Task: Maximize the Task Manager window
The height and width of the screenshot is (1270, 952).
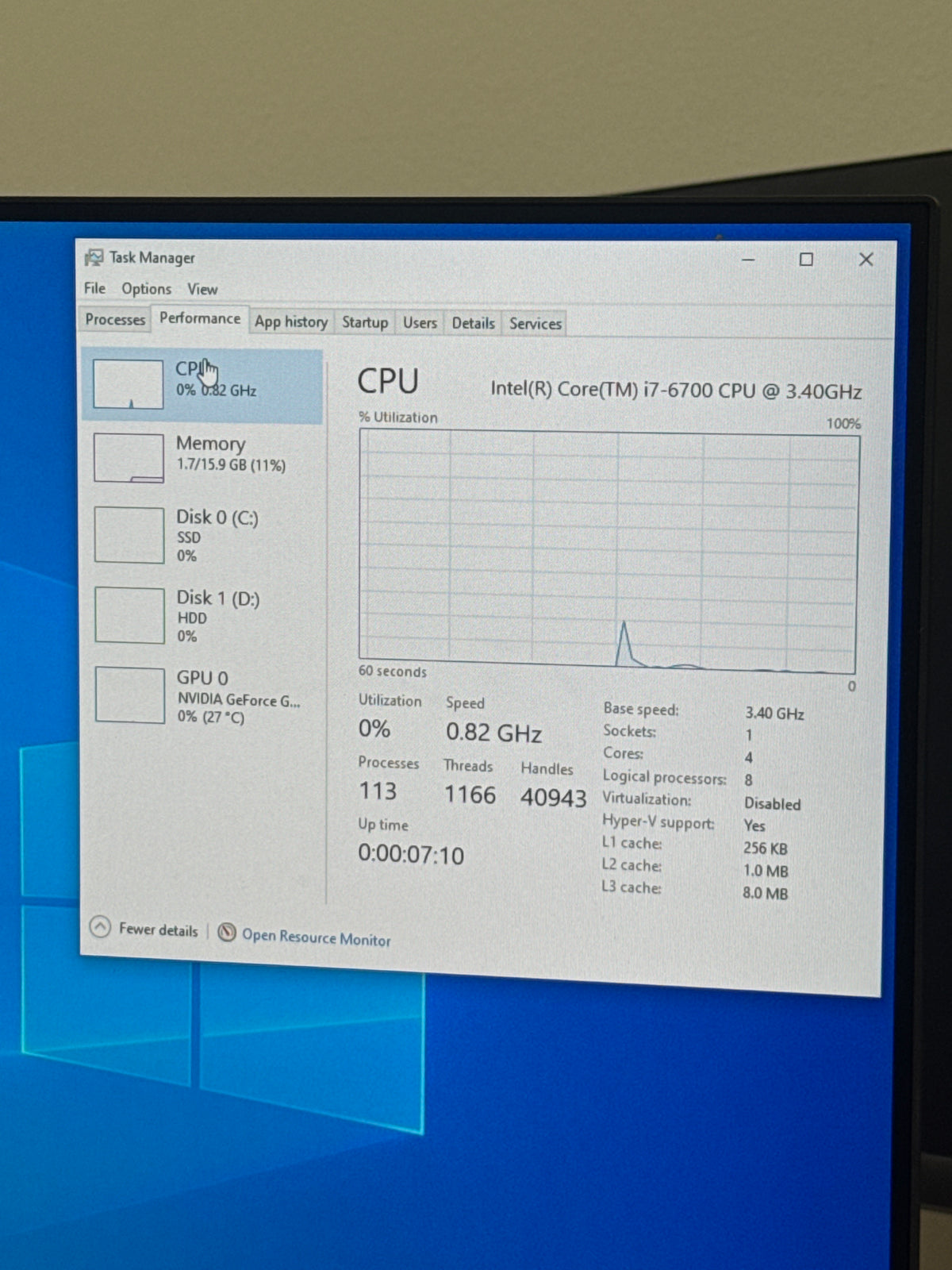Action: click(x=806, y=260)
